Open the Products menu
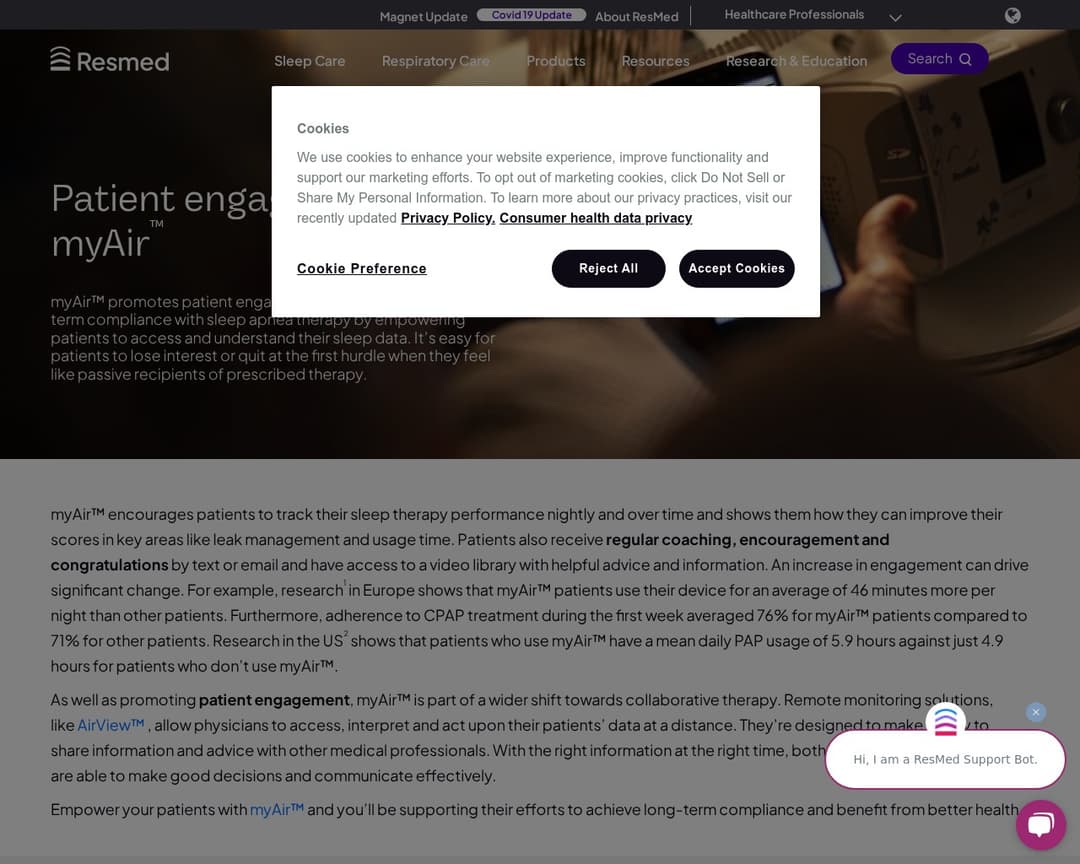Viewport: 1080px width, 864px height. click(x=556, y=61)
